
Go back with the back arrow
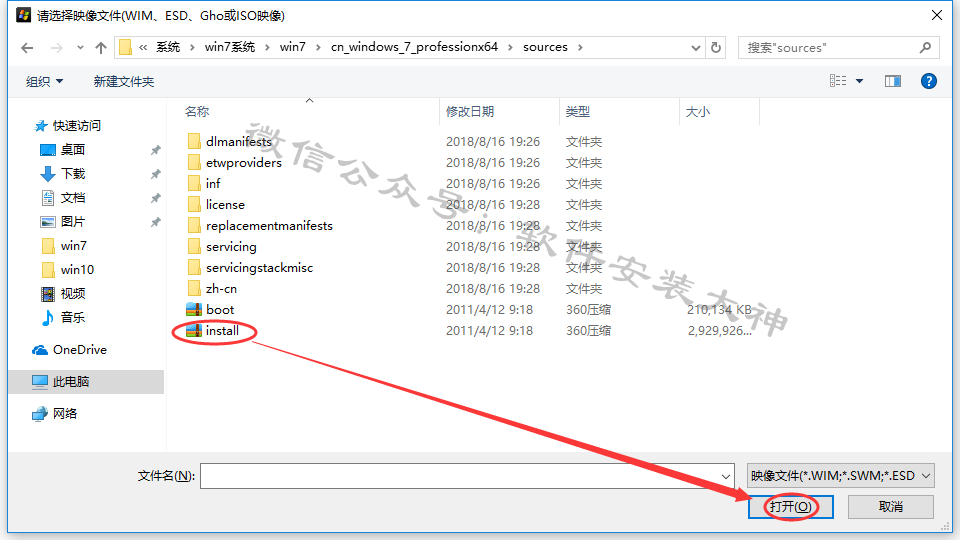click(x=27, y=48)
